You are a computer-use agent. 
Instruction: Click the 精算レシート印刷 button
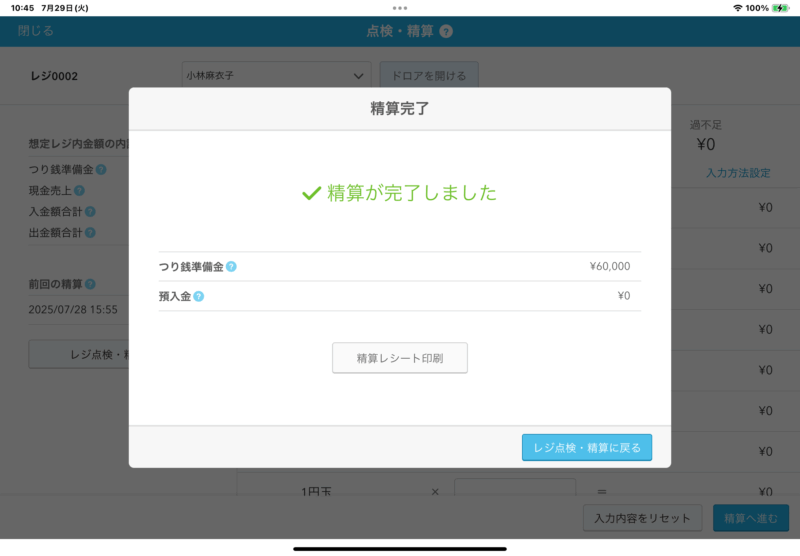pyautogui.click(x=400, y=358)
